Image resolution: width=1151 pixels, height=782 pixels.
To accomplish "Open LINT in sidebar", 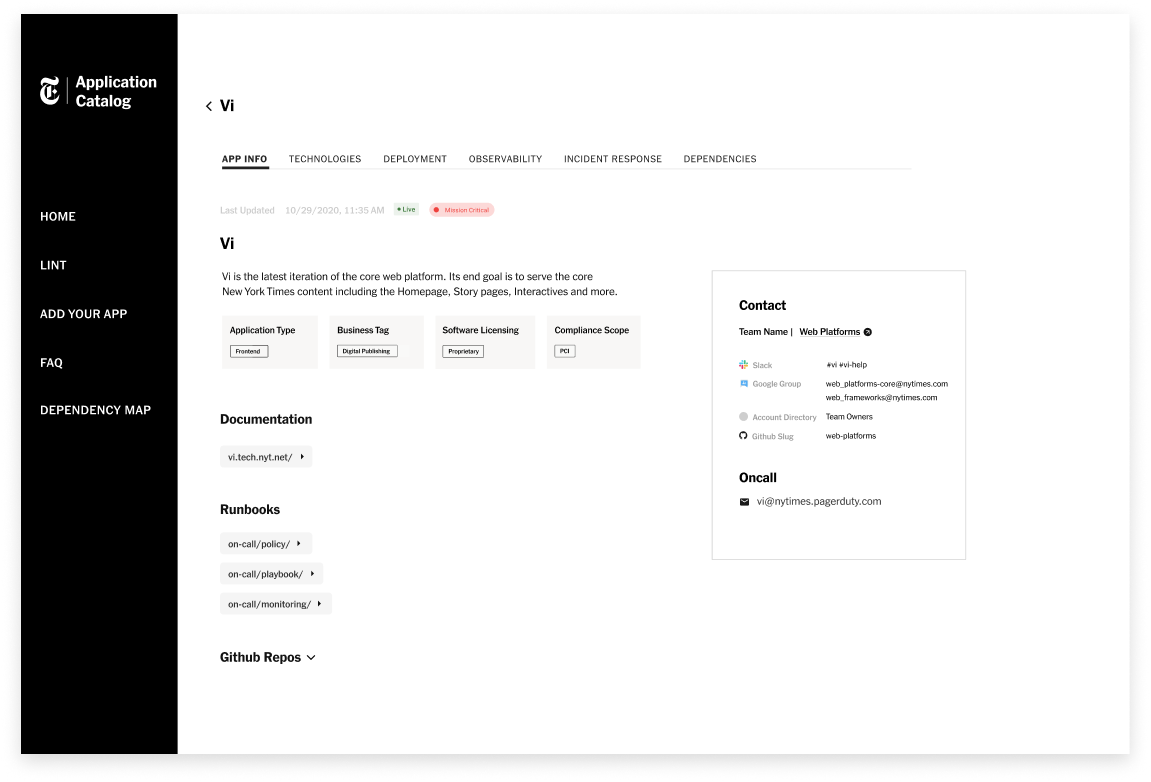I will (x=53, y=265).
